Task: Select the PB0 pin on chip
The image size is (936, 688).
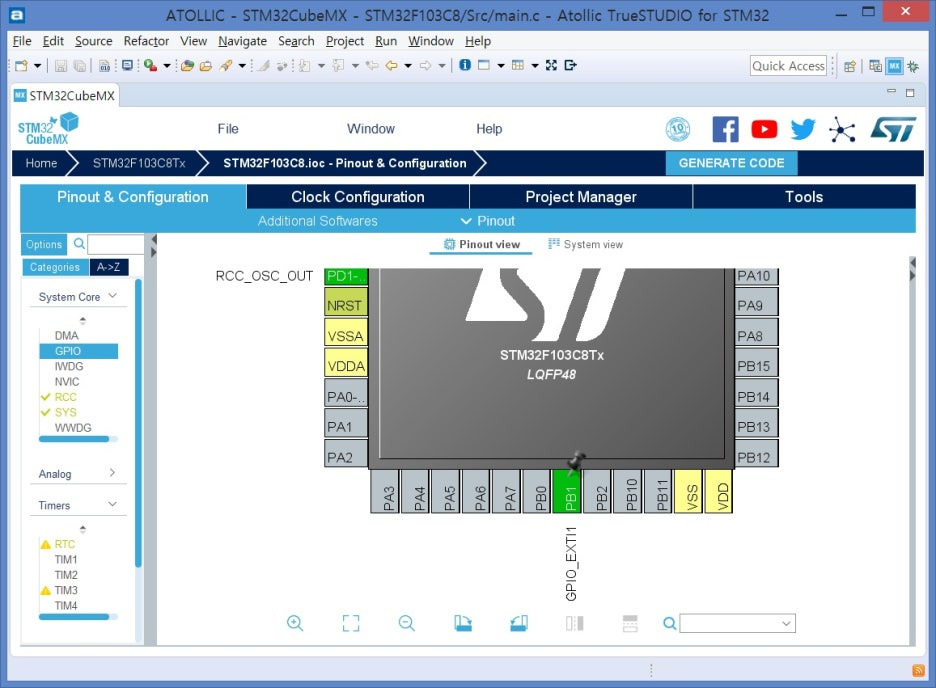Action: (x=537, y=492)
